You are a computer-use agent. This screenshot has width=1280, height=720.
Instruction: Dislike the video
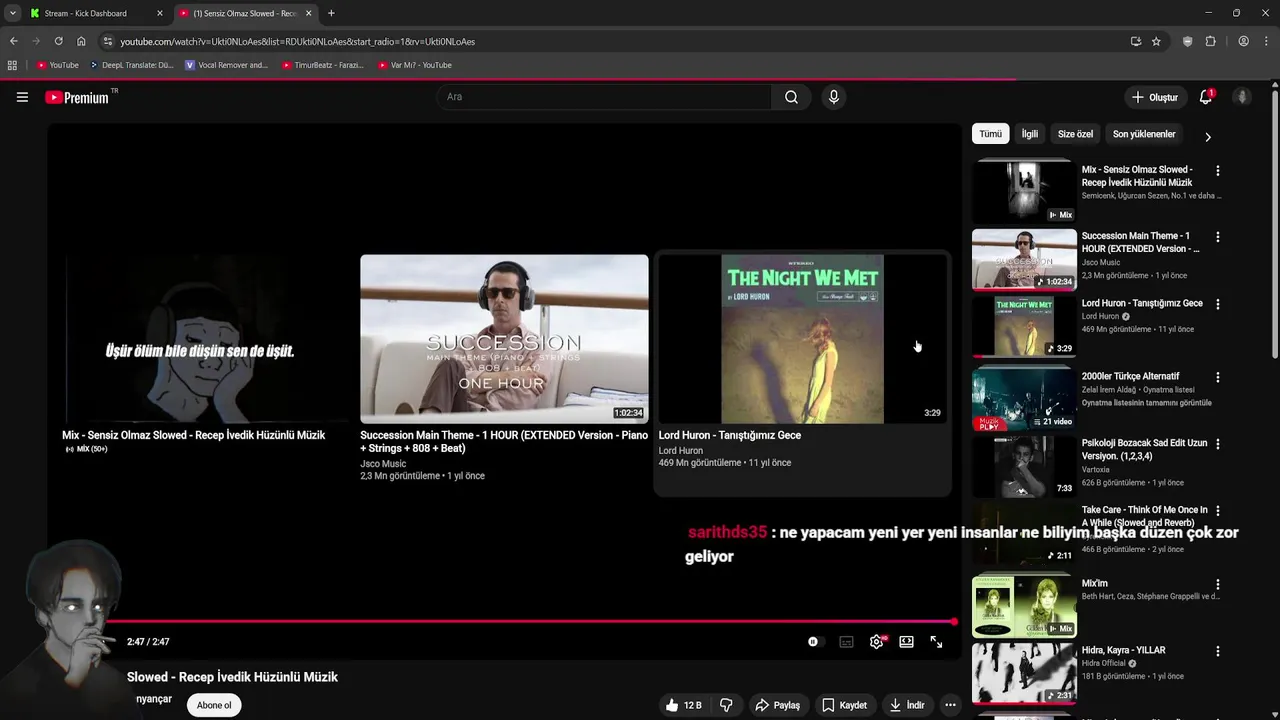pyautogui.click(x=726, y=705)
